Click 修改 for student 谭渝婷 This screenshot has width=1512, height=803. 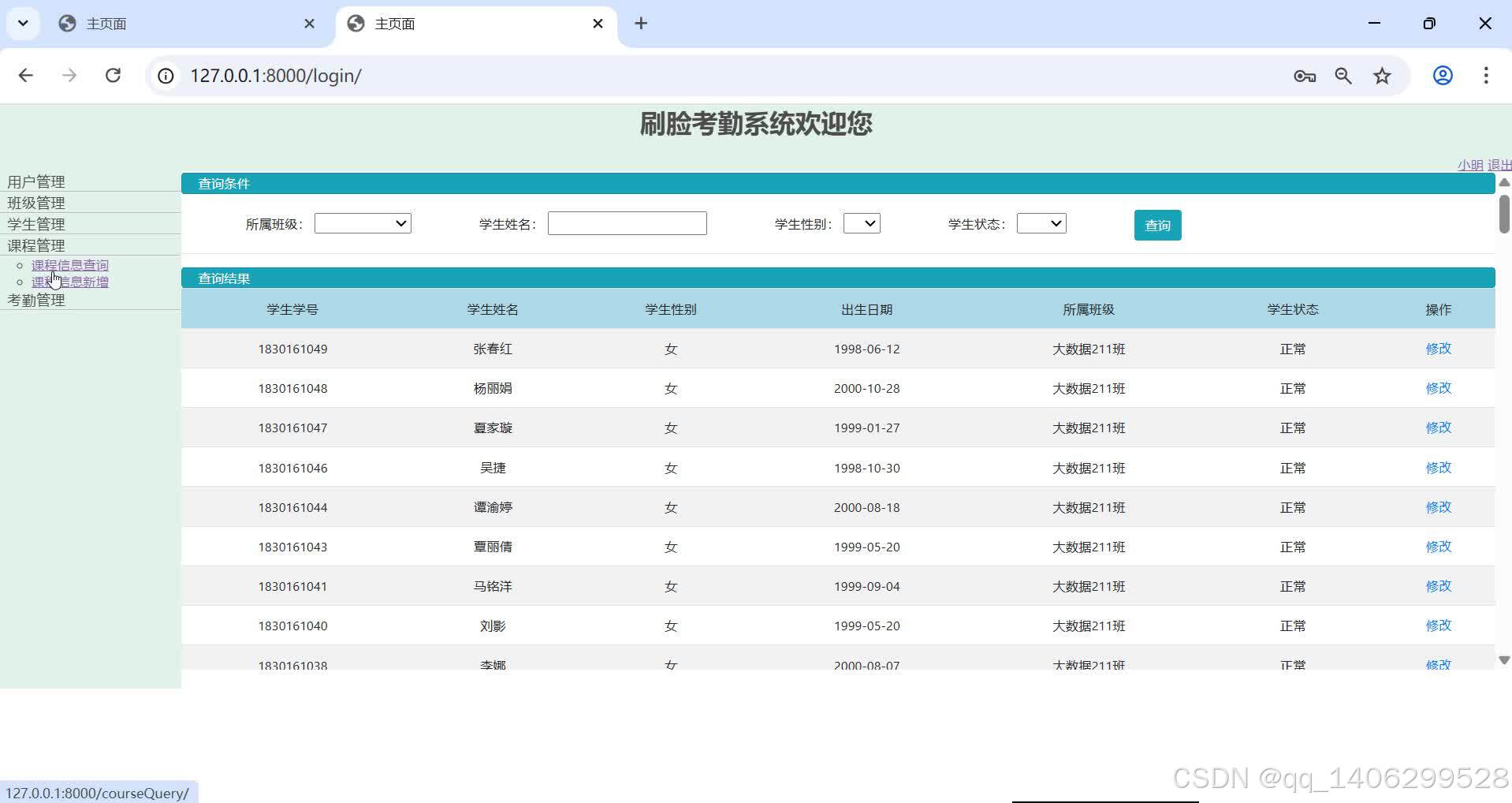tap(1438, 507)
